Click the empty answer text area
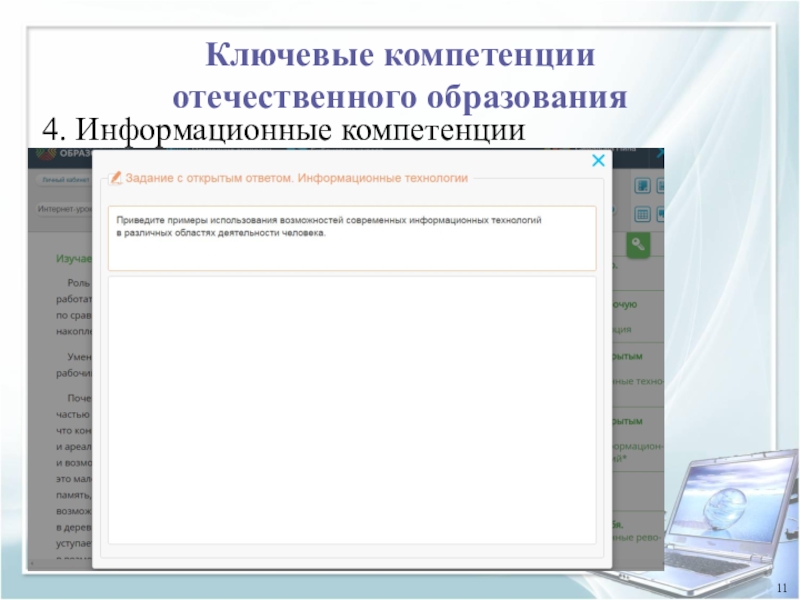Viewport: 800px width, 600px height. [352, 410]
